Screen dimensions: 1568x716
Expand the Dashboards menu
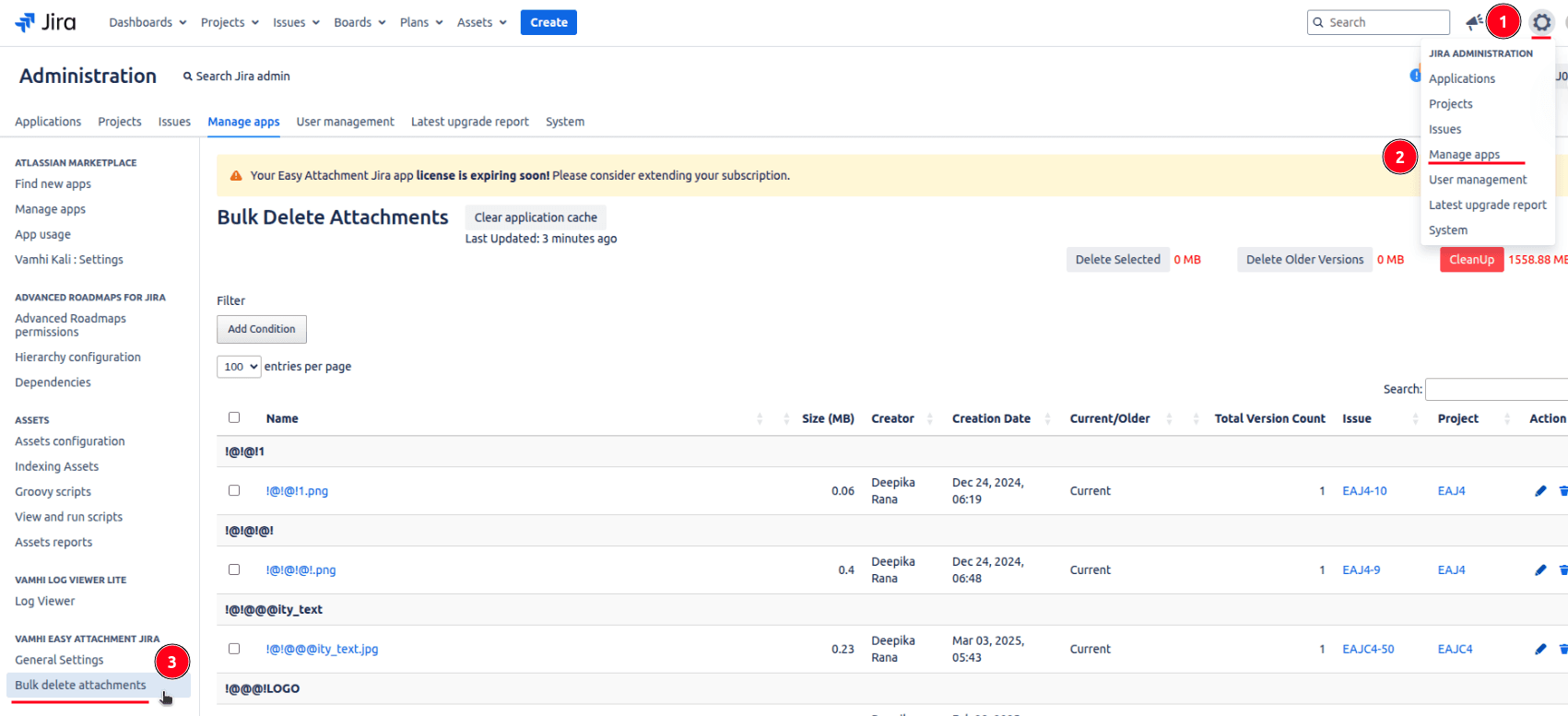point(147,22)
